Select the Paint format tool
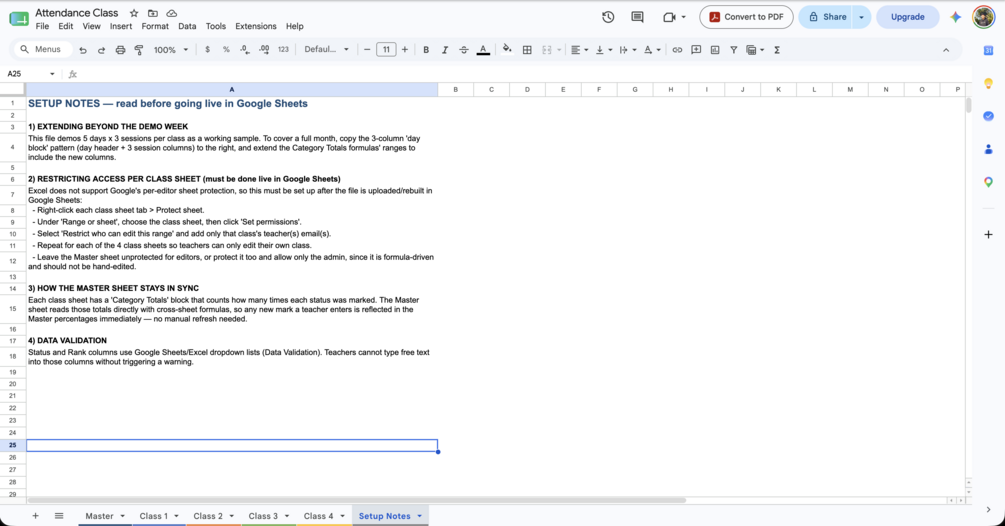This screenshot has width=1005, height=526. (139, 50)
